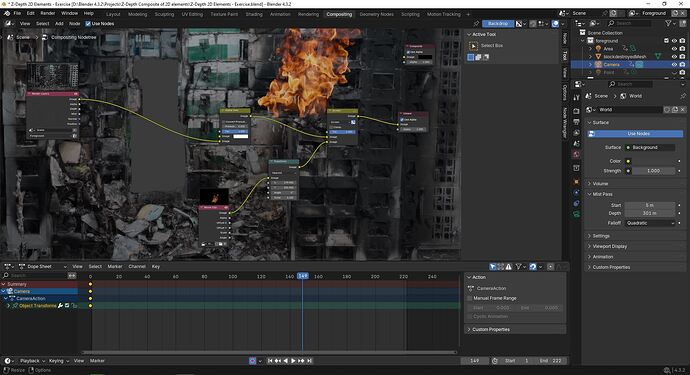Open the Output properties tab icon
The image size is (690, 375).
click(x=576, y=122)
